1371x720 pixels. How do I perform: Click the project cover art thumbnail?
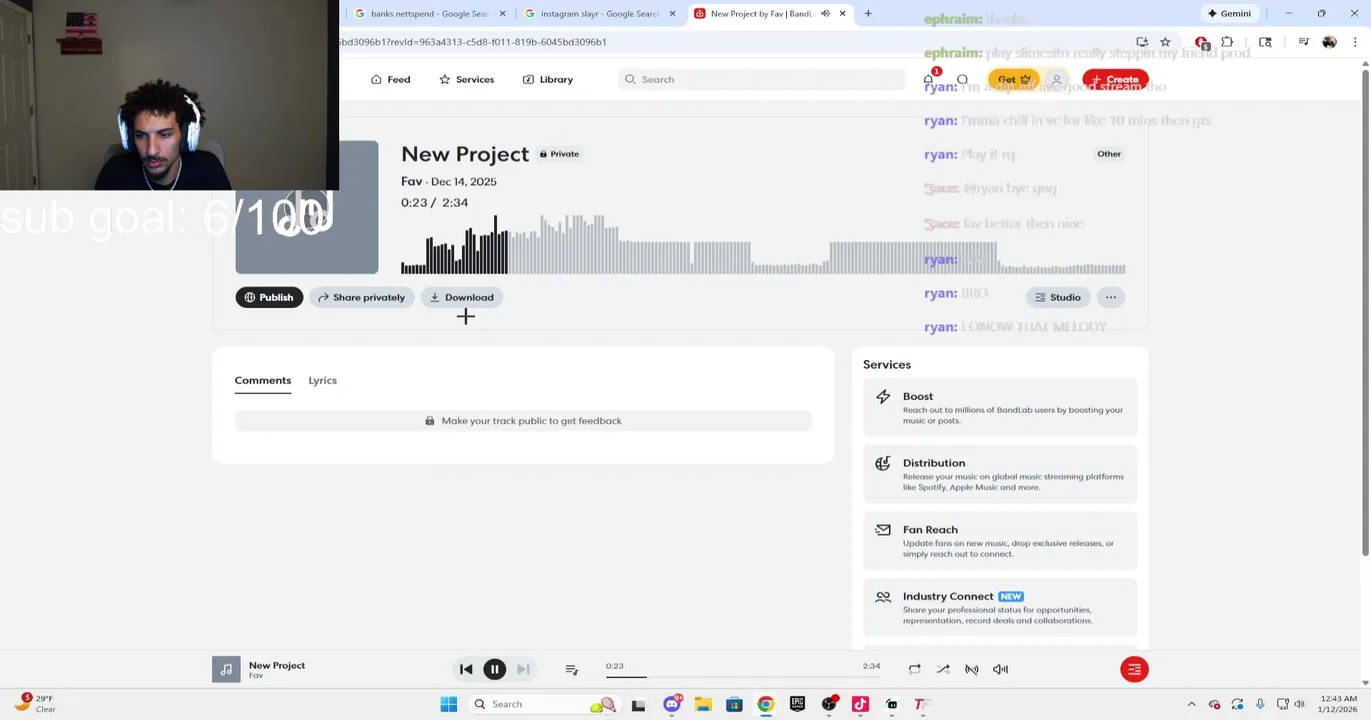[306, 207]
